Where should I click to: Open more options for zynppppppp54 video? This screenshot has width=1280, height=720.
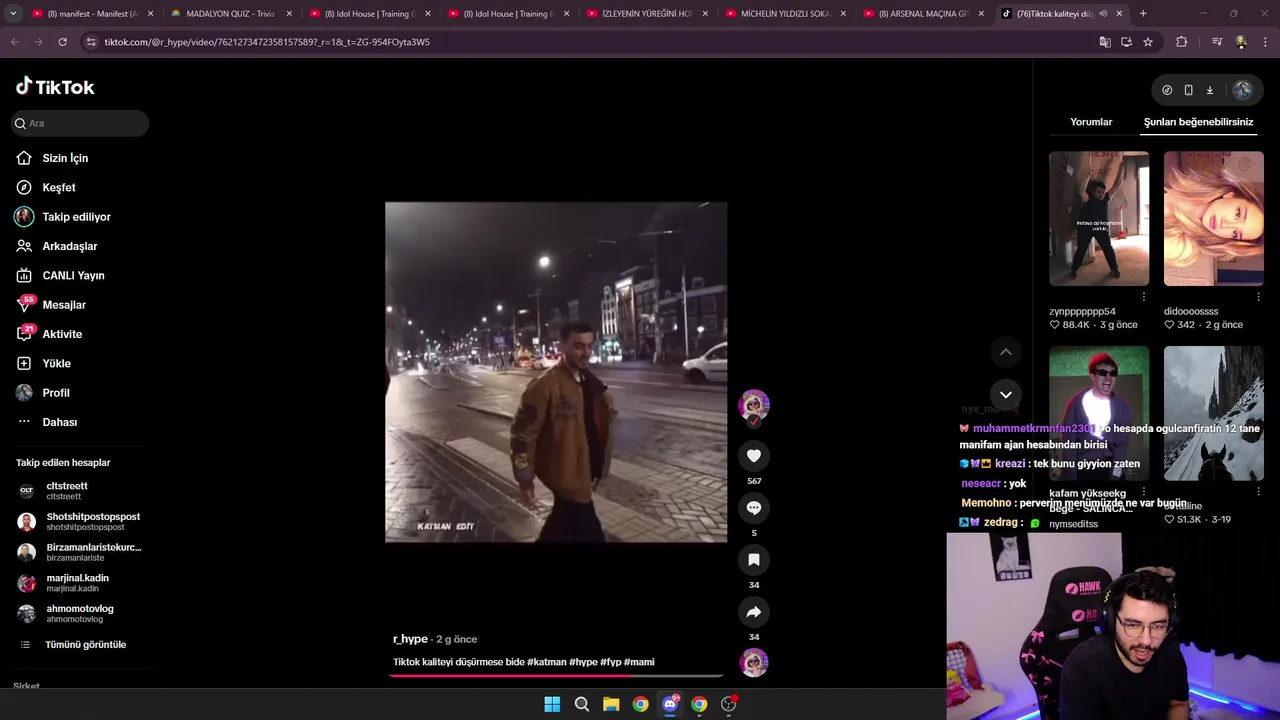tap(1143, 297)
